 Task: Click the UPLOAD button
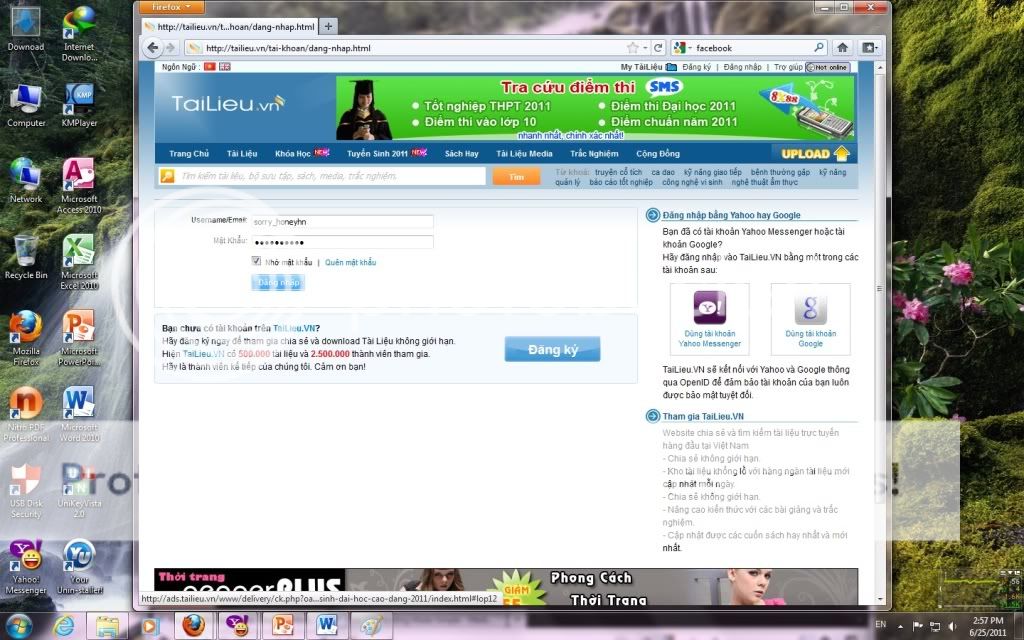tap(815, 153)
